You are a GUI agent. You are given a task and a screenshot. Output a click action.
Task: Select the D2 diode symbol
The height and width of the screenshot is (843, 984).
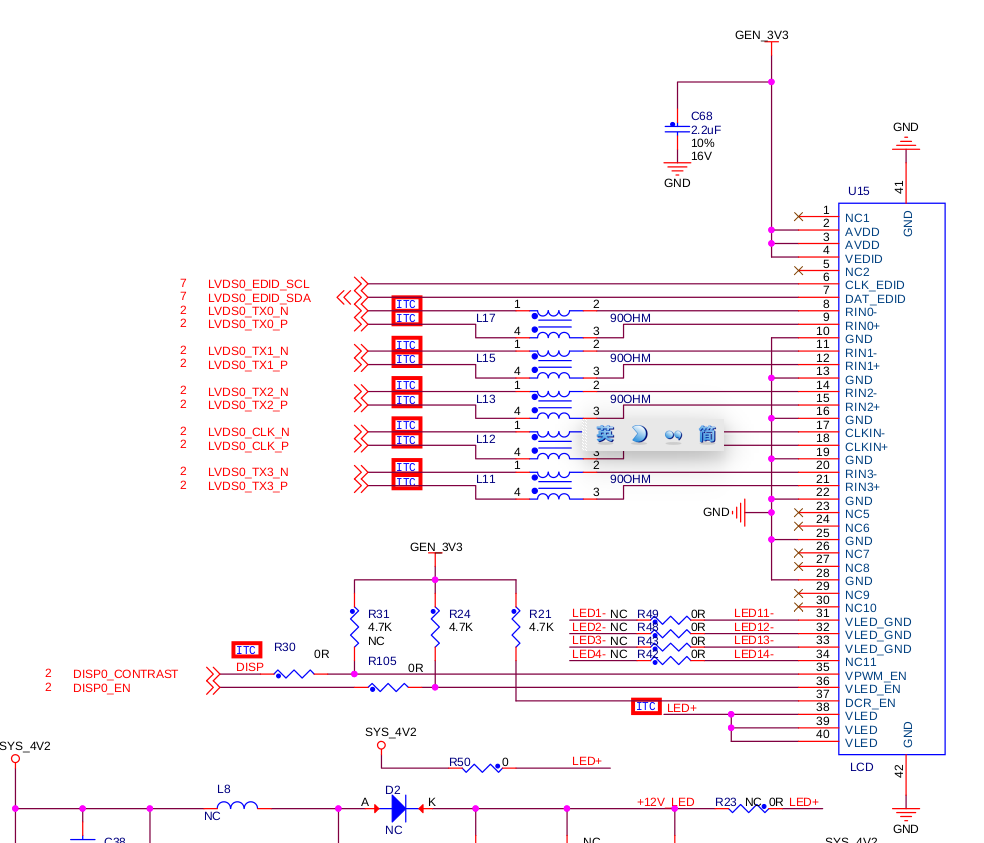[x=398, y=808]
